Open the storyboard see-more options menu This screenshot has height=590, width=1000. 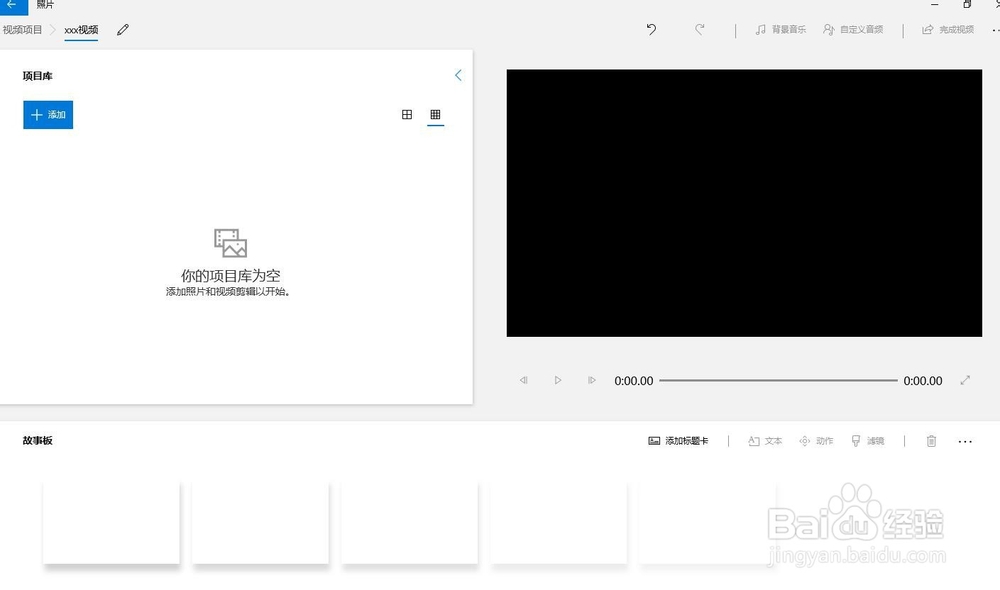[965, 441]
